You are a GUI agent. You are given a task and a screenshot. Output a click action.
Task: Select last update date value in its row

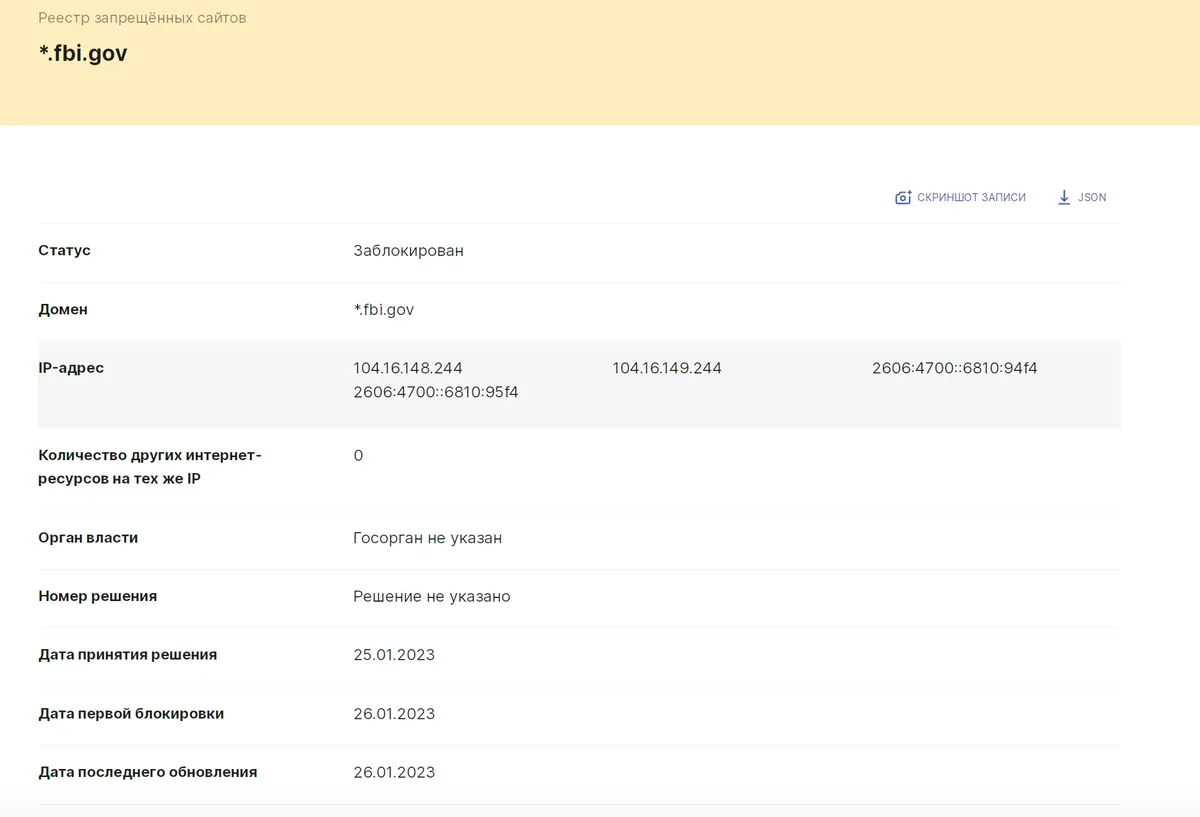pos(394,772)
